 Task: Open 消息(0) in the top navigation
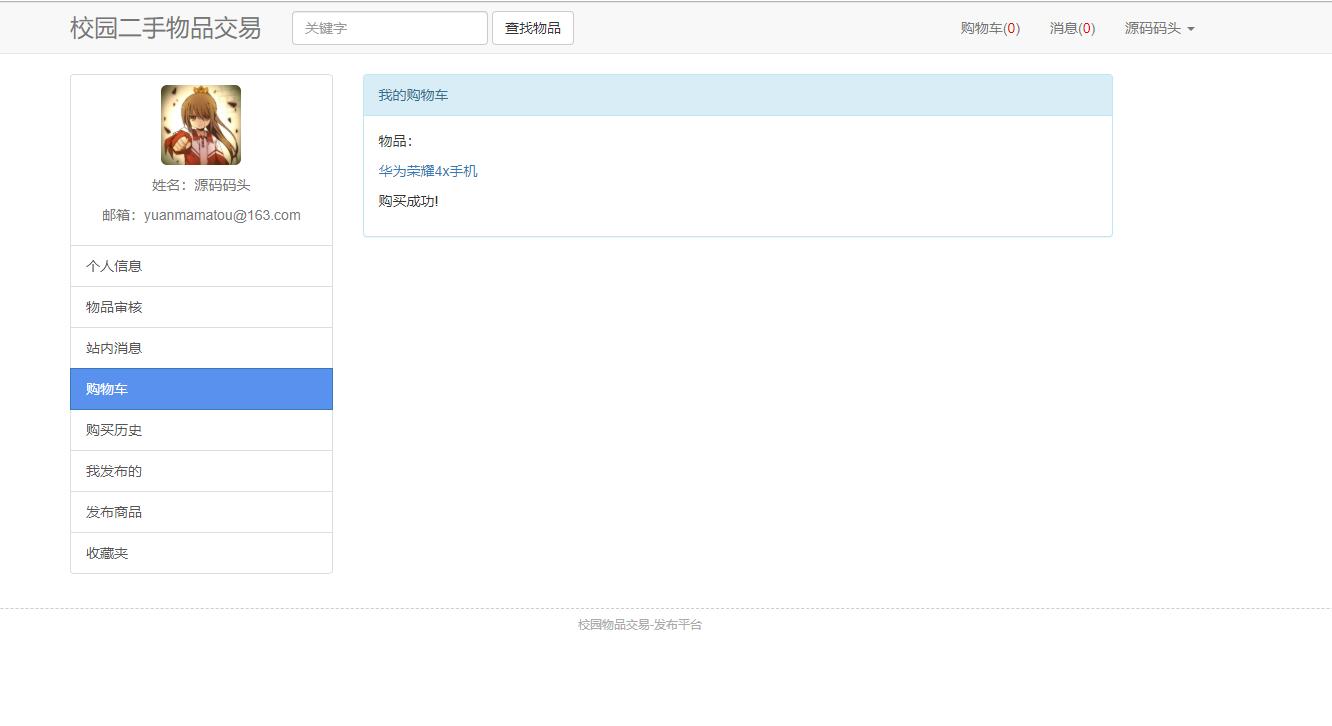tap(1071, 28)
